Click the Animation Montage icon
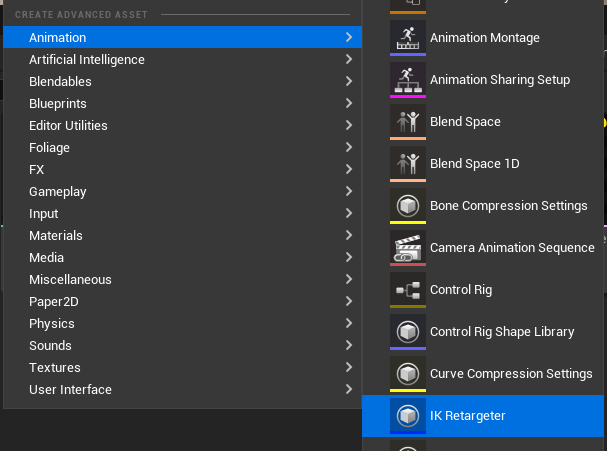 point(408,38)
